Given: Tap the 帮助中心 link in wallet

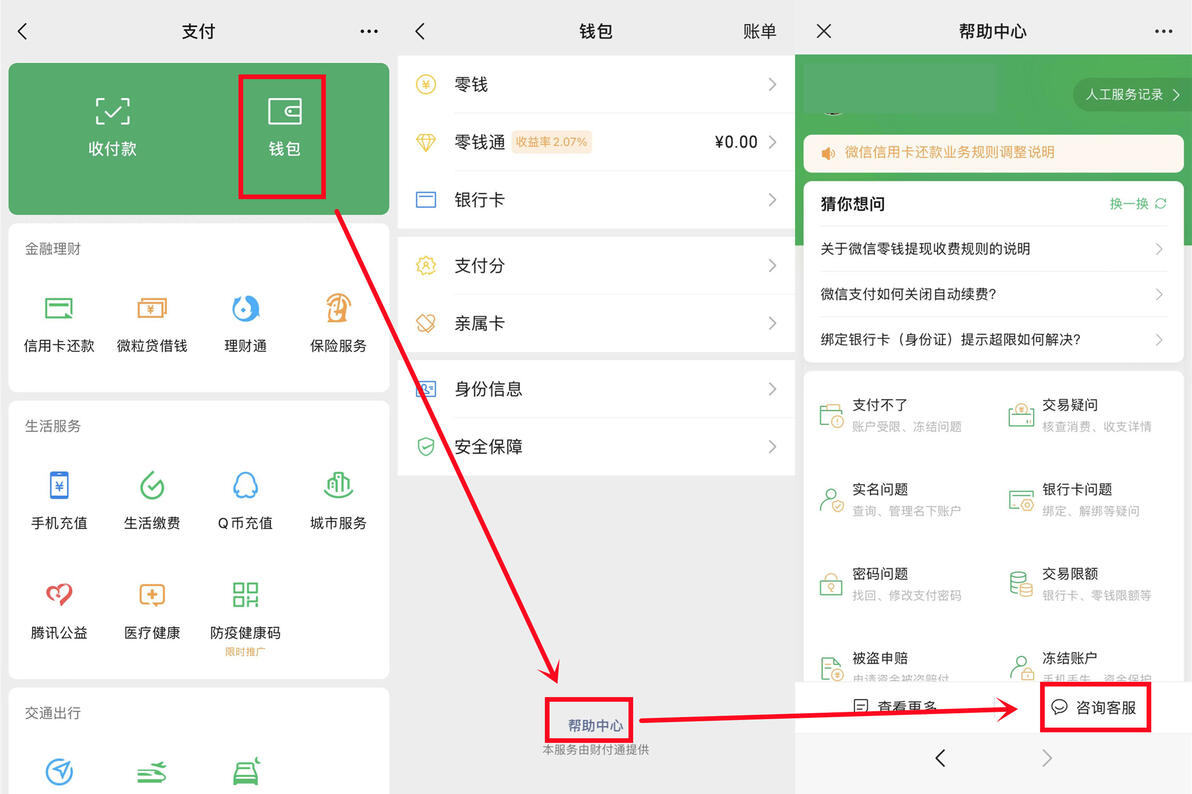Looking at the screenshot, I should click(595, 726).
